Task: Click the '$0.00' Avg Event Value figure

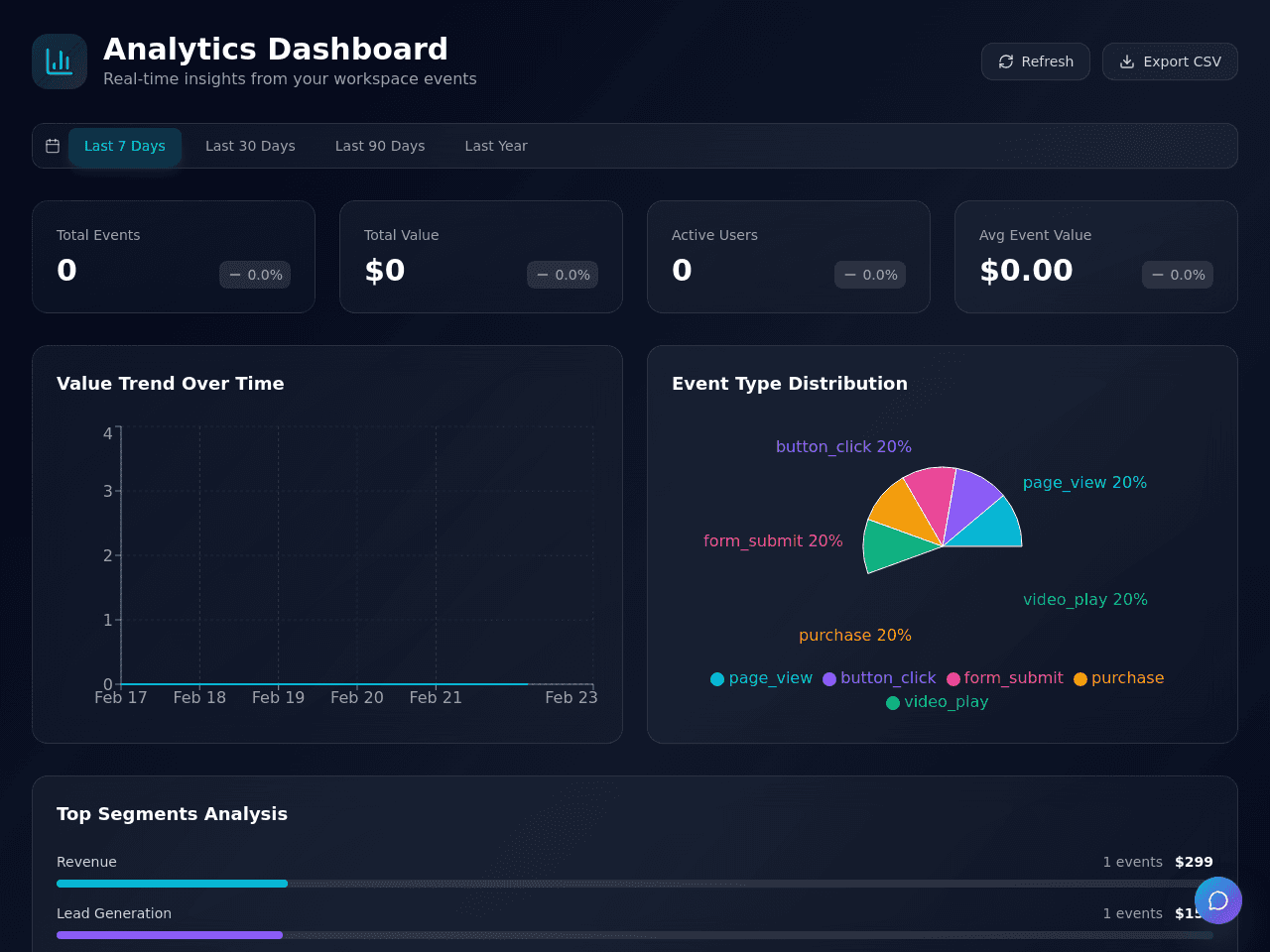Action: [x=1026, y=271]
